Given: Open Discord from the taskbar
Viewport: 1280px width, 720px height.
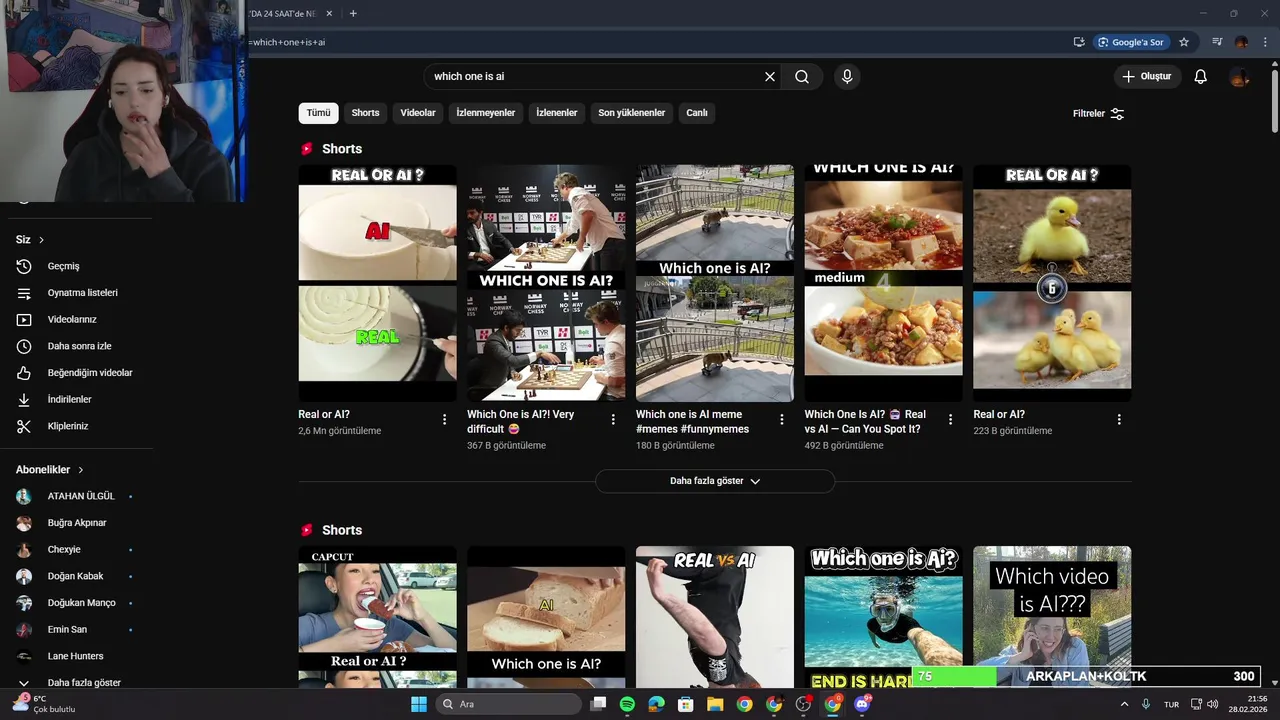Looking at the screenshot, I should 862,704.
